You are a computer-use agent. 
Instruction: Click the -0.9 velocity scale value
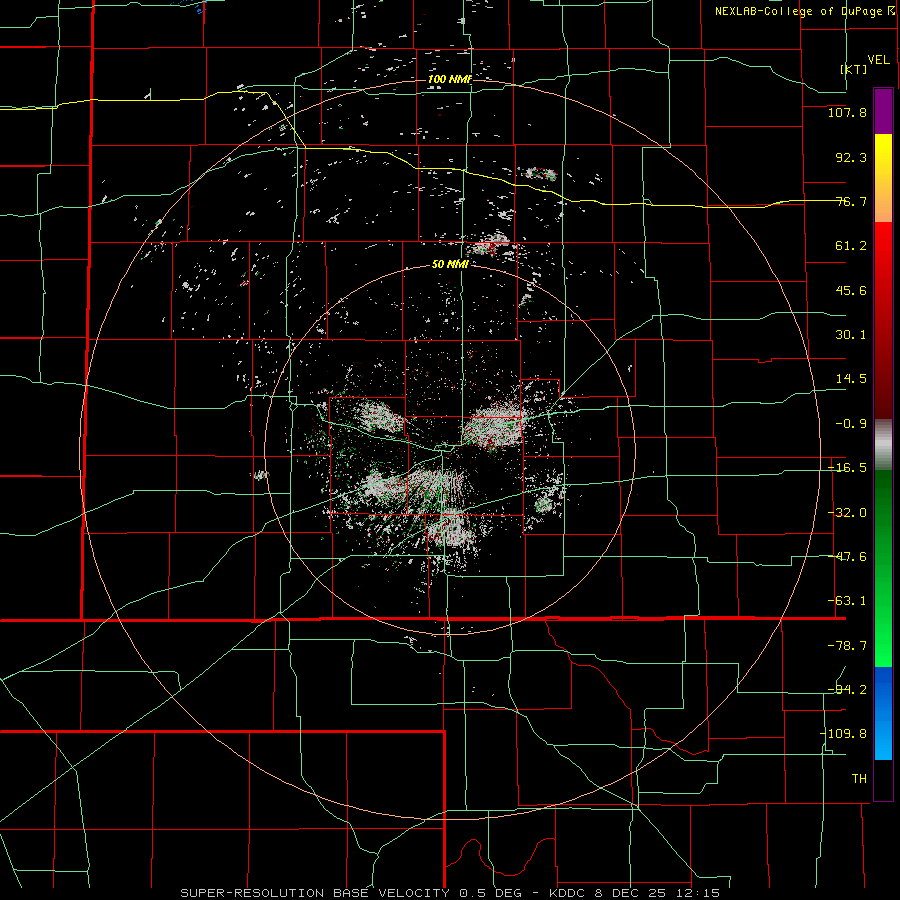851,424
